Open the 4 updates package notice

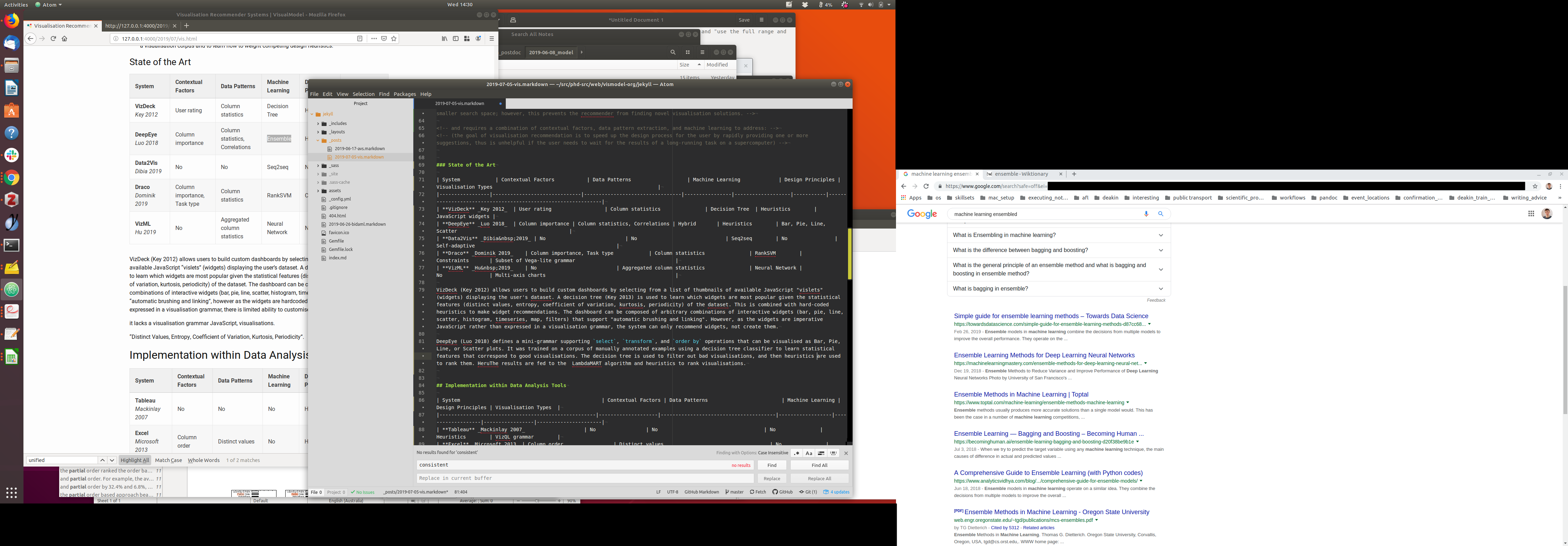coord(836,492)
